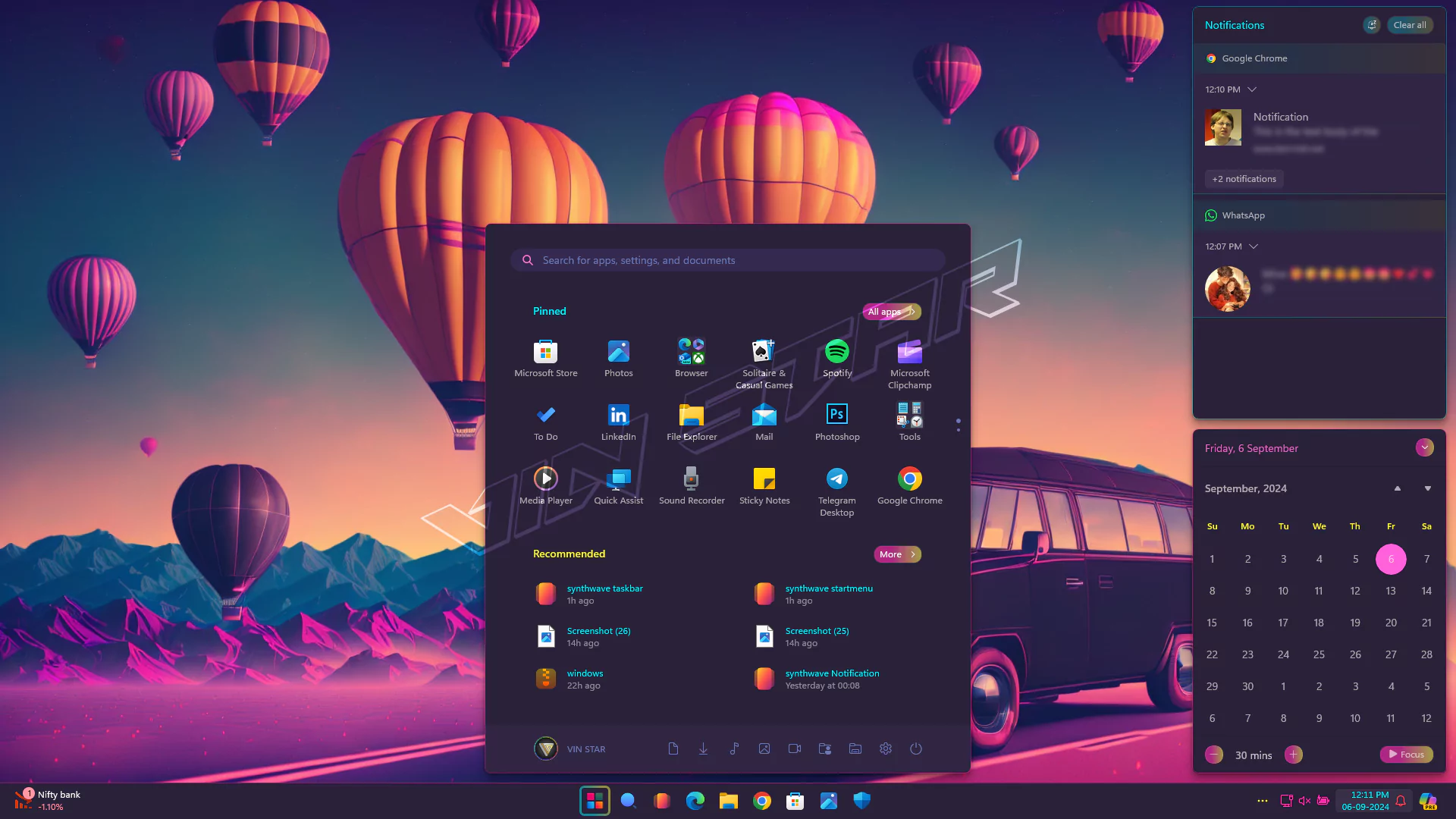Open the Downloads icon in the Start menu footer

[x=703, y=748]
